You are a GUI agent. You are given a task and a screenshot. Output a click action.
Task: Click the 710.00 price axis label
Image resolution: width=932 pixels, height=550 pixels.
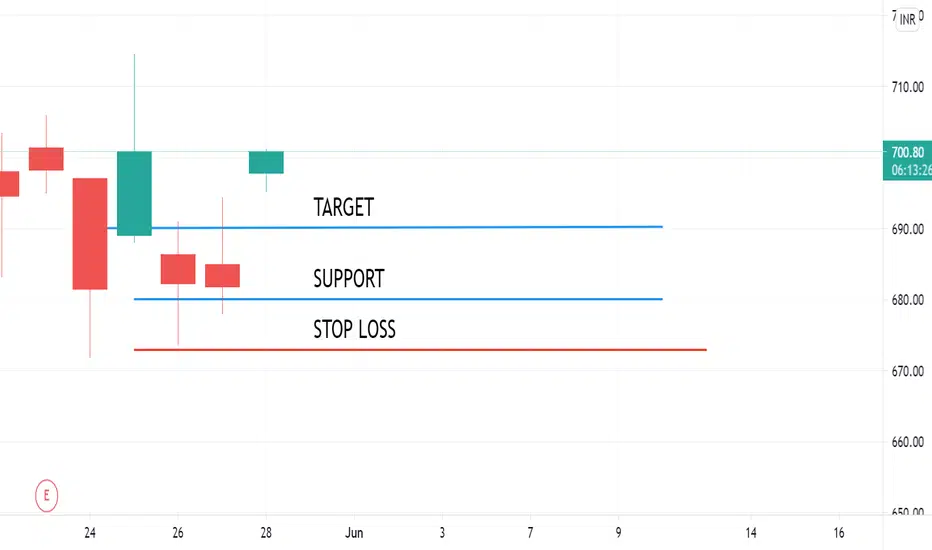click(x=908, y=87)
